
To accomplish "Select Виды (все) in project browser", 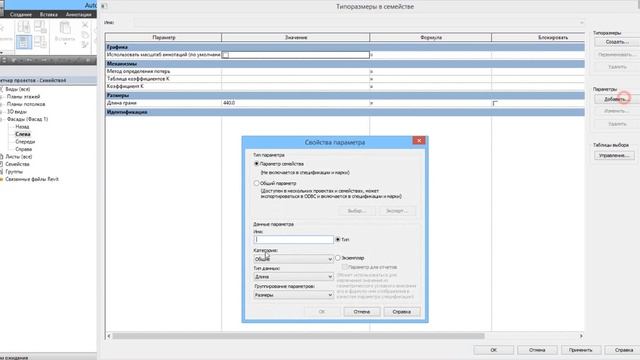I will coord(18,89).
